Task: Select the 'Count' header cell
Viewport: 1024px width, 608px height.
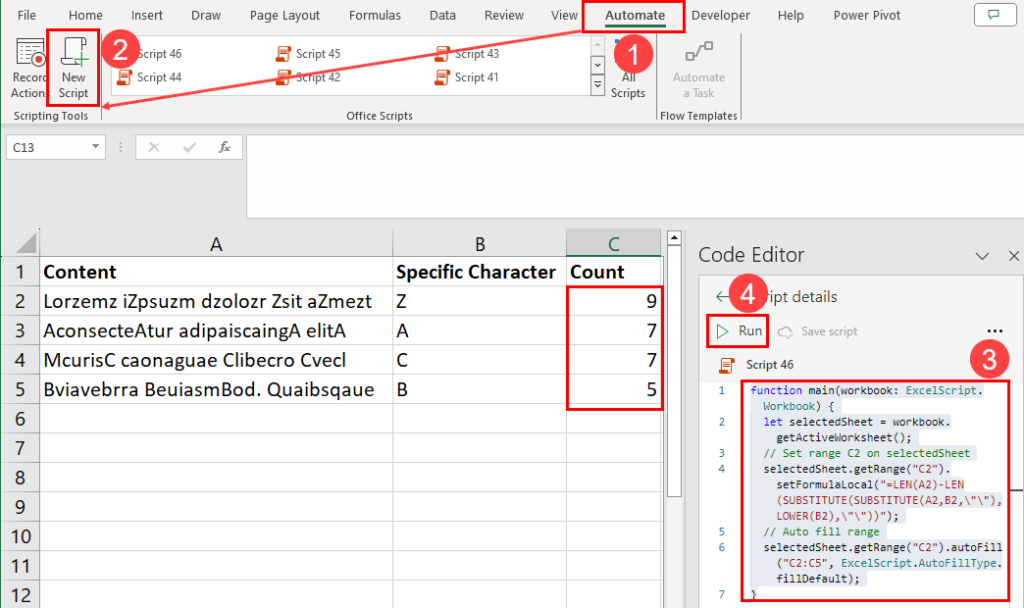Action: (x=614, y=272)
